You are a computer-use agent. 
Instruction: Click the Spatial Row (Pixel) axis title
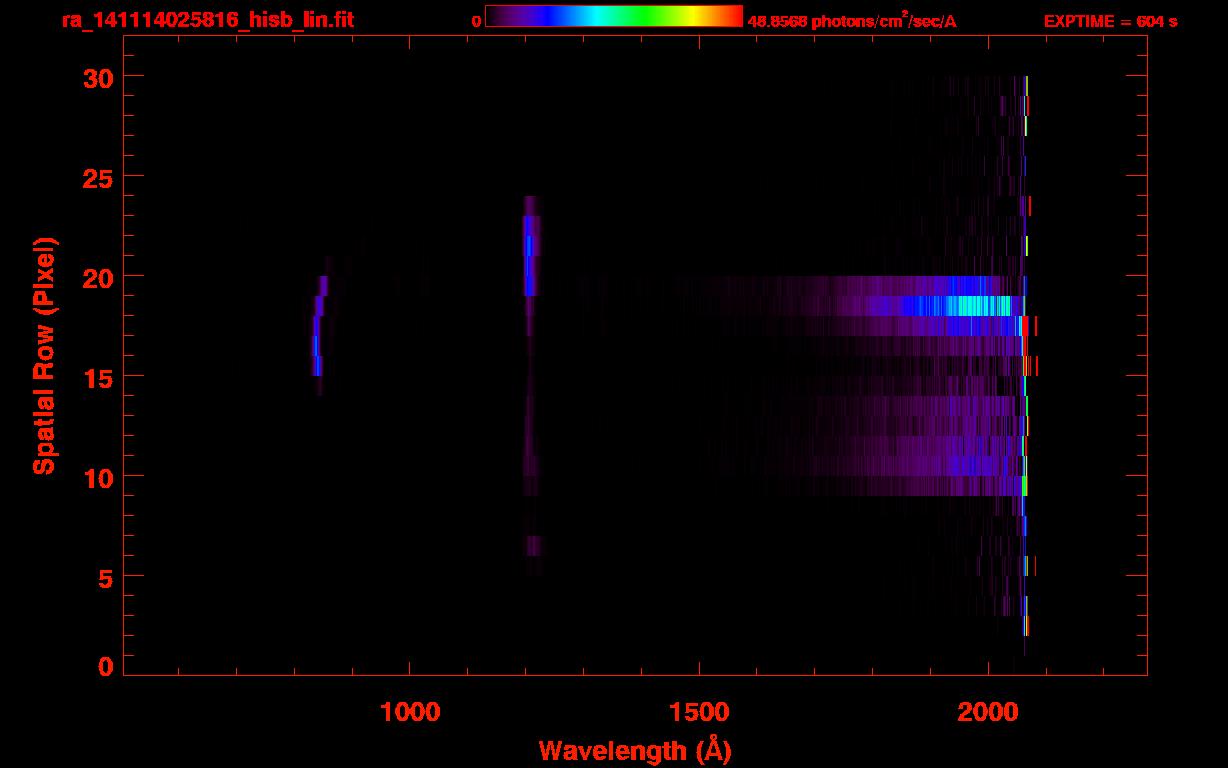44,355
